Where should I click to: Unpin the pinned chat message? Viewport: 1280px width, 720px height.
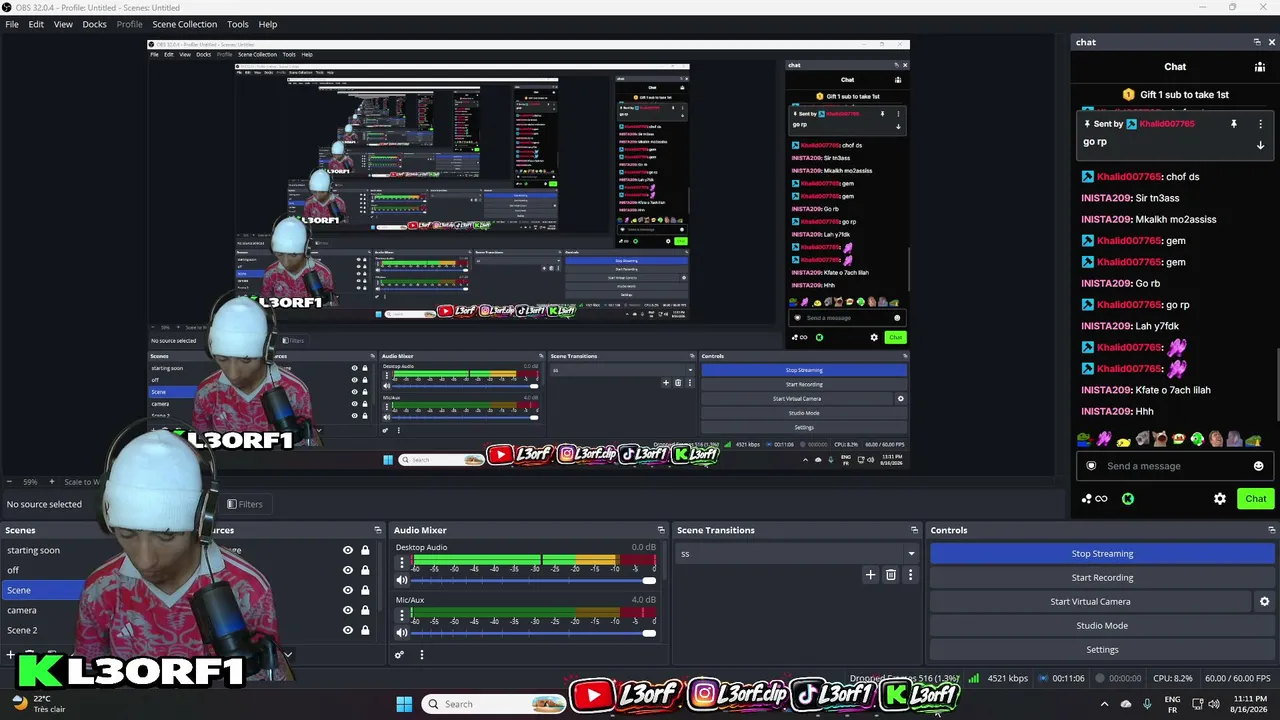click(x=1234, y=124)
